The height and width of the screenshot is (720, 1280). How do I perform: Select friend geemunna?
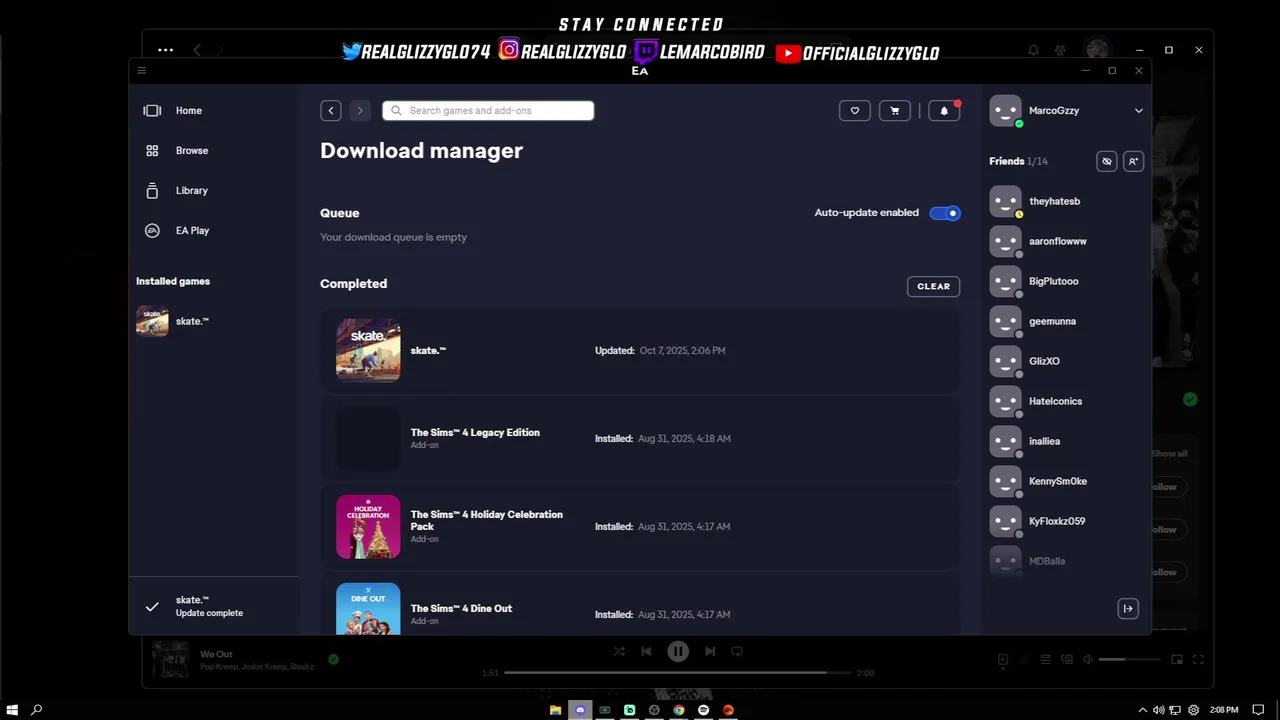coord(1065,321)
